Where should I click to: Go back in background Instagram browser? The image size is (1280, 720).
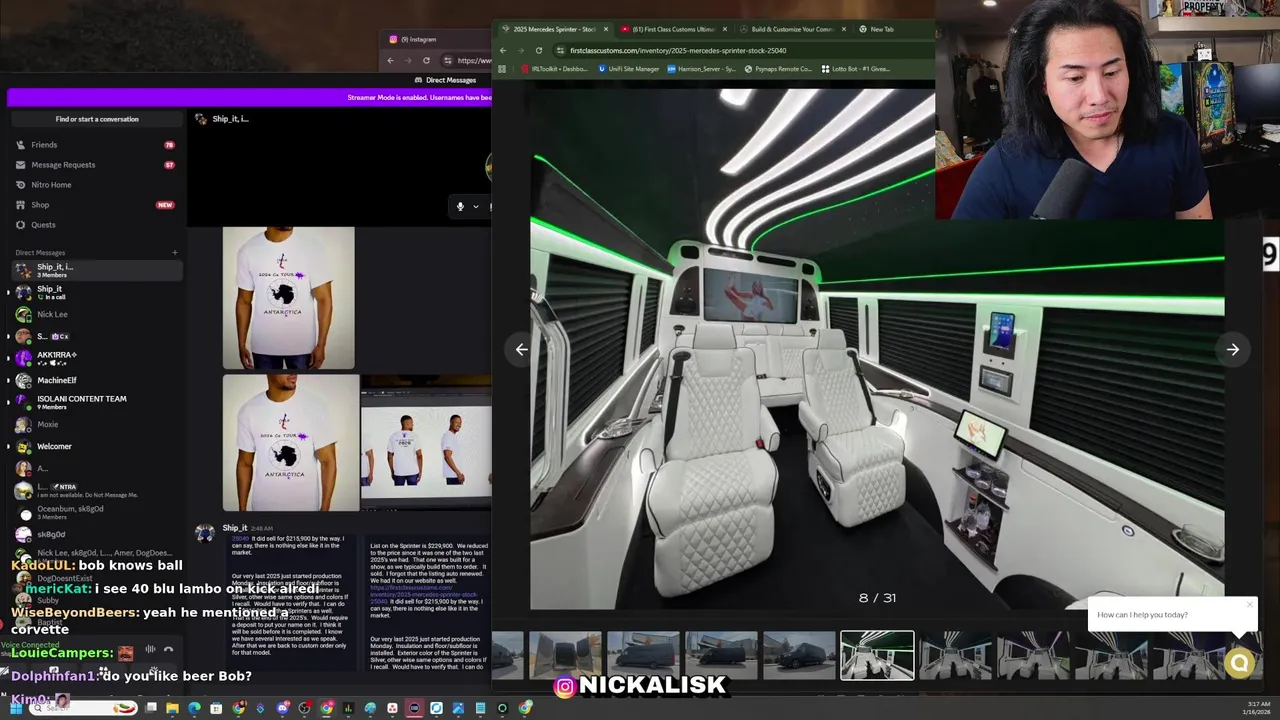pos(391,60)
